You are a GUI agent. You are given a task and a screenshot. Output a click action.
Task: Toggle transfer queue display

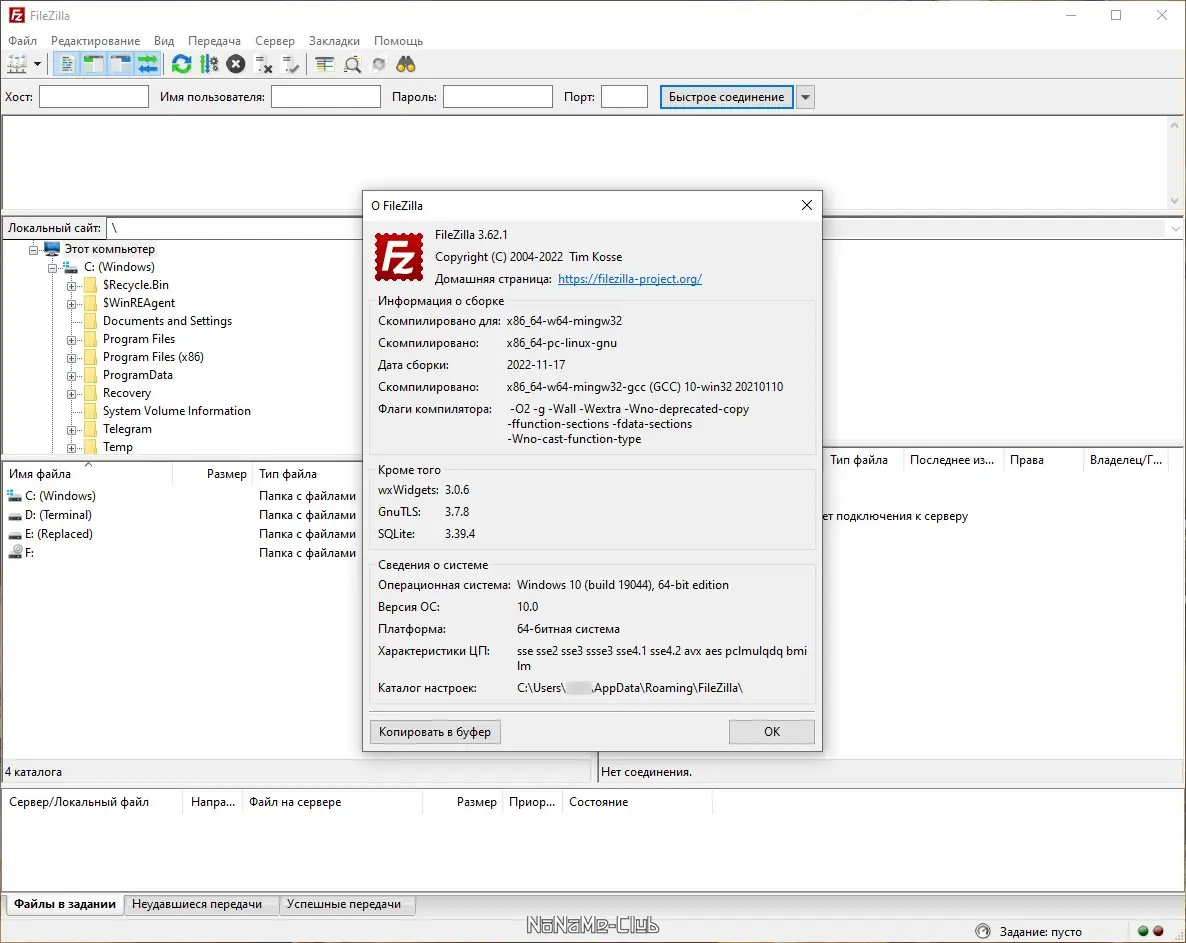(148, 64)
